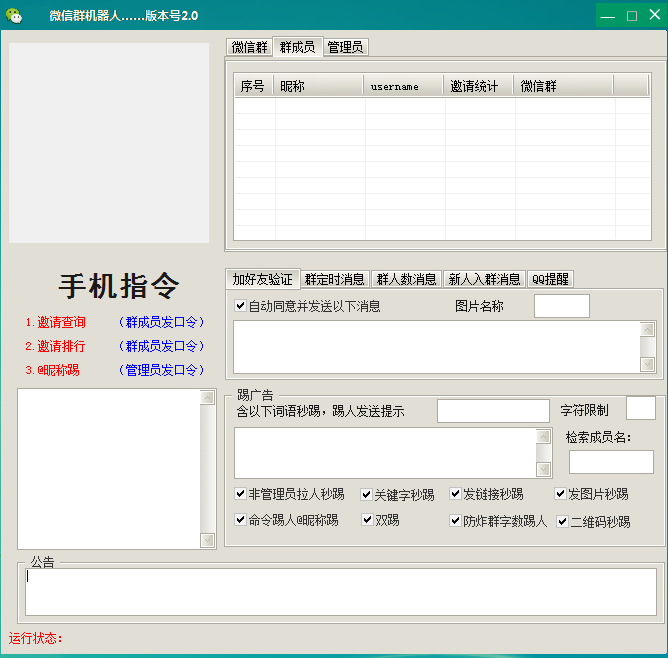Click the WeChat app icon in title bar
668x658 pixels.
[14, 16]
